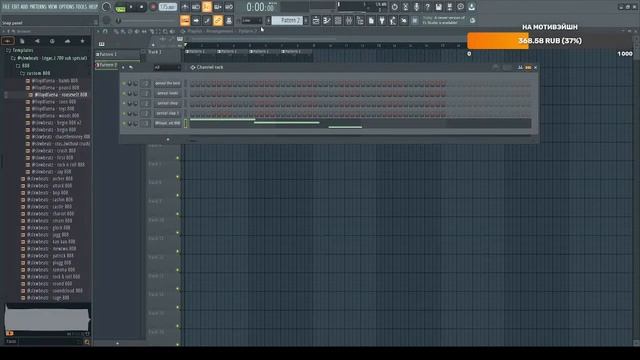The image size is (640, 360).
Task: Open the FILE menu
Action: (x=6, y=7)
